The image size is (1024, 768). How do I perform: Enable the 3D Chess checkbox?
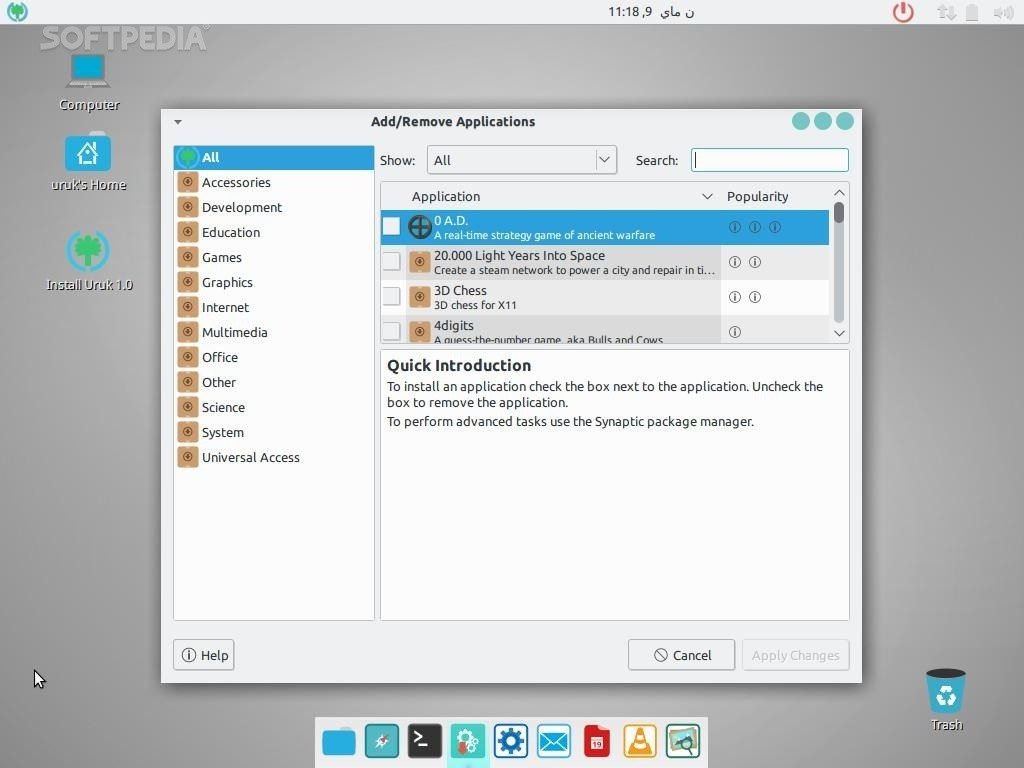pos(391,297)
